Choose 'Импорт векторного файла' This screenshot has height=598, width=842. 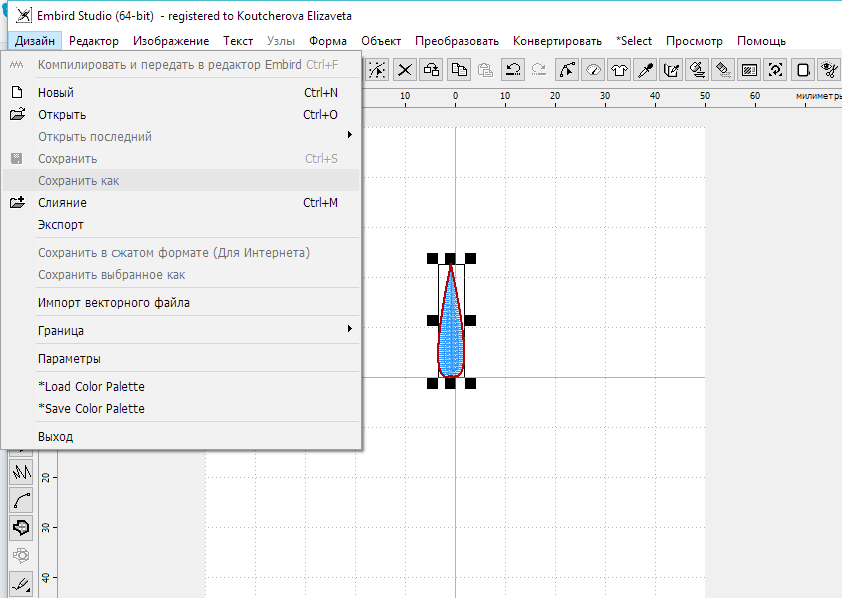click(x=181, y=302)
